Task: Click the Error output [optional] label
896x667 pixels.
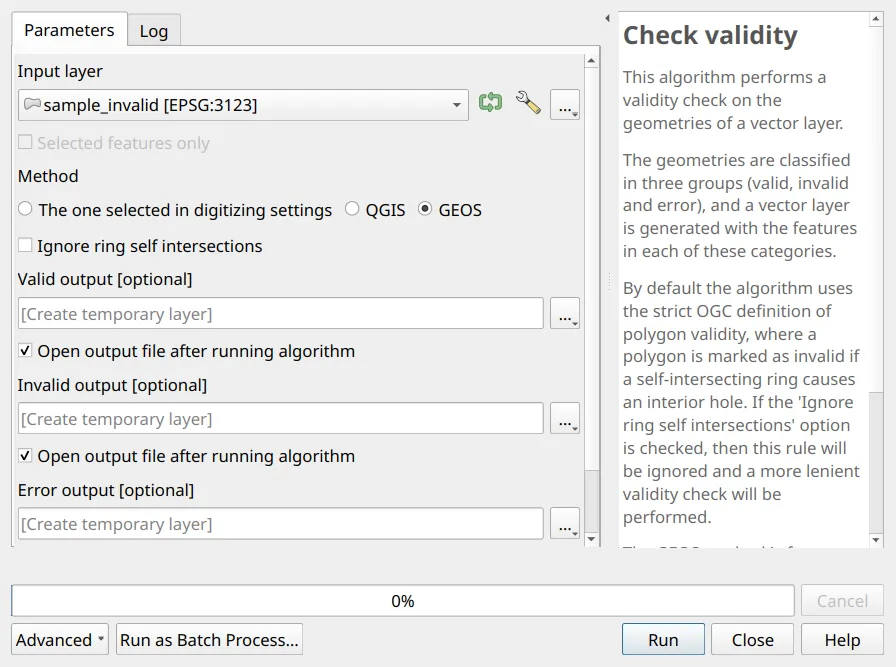Action: coord(106,490)
